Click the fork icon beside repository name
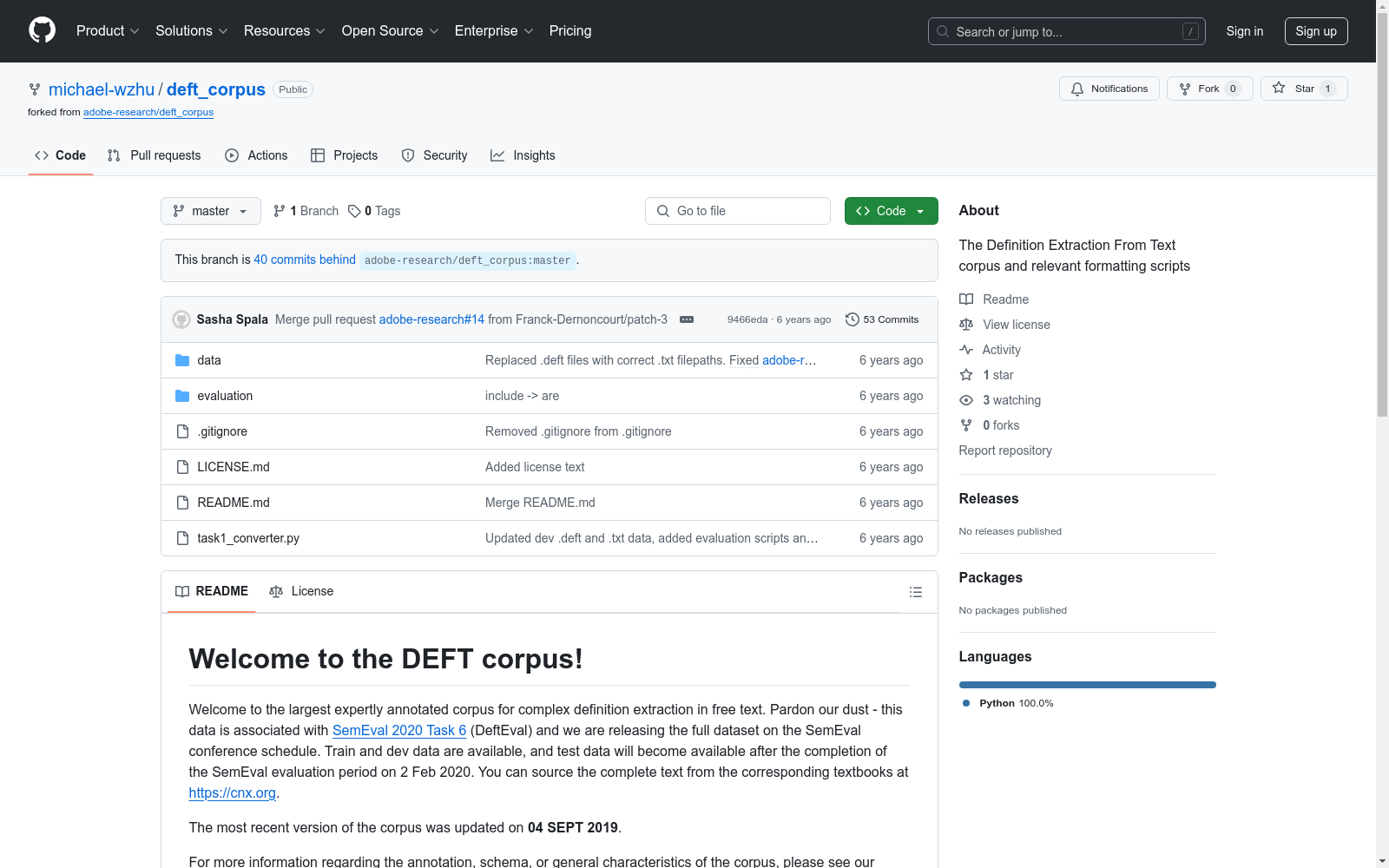This screenshot has width=1389, height=868. (35, 89)
